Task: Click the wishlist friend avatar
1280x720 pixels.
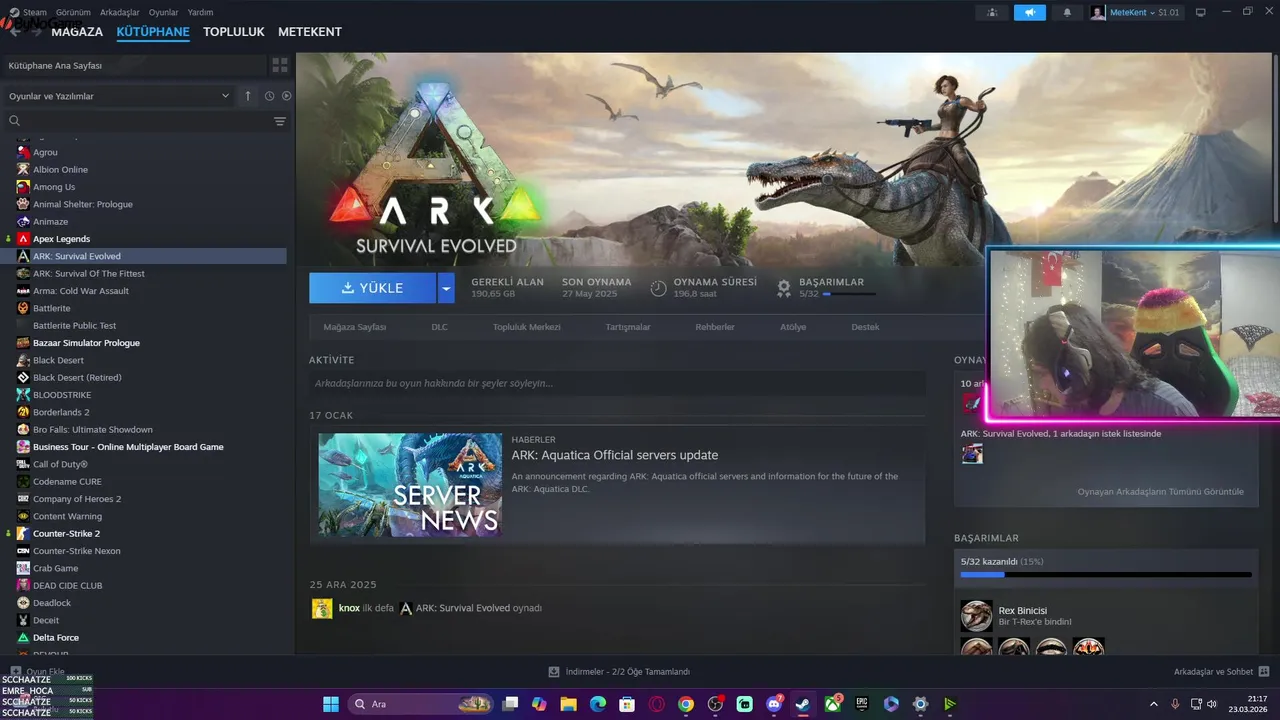Action: tap(972, 454)
